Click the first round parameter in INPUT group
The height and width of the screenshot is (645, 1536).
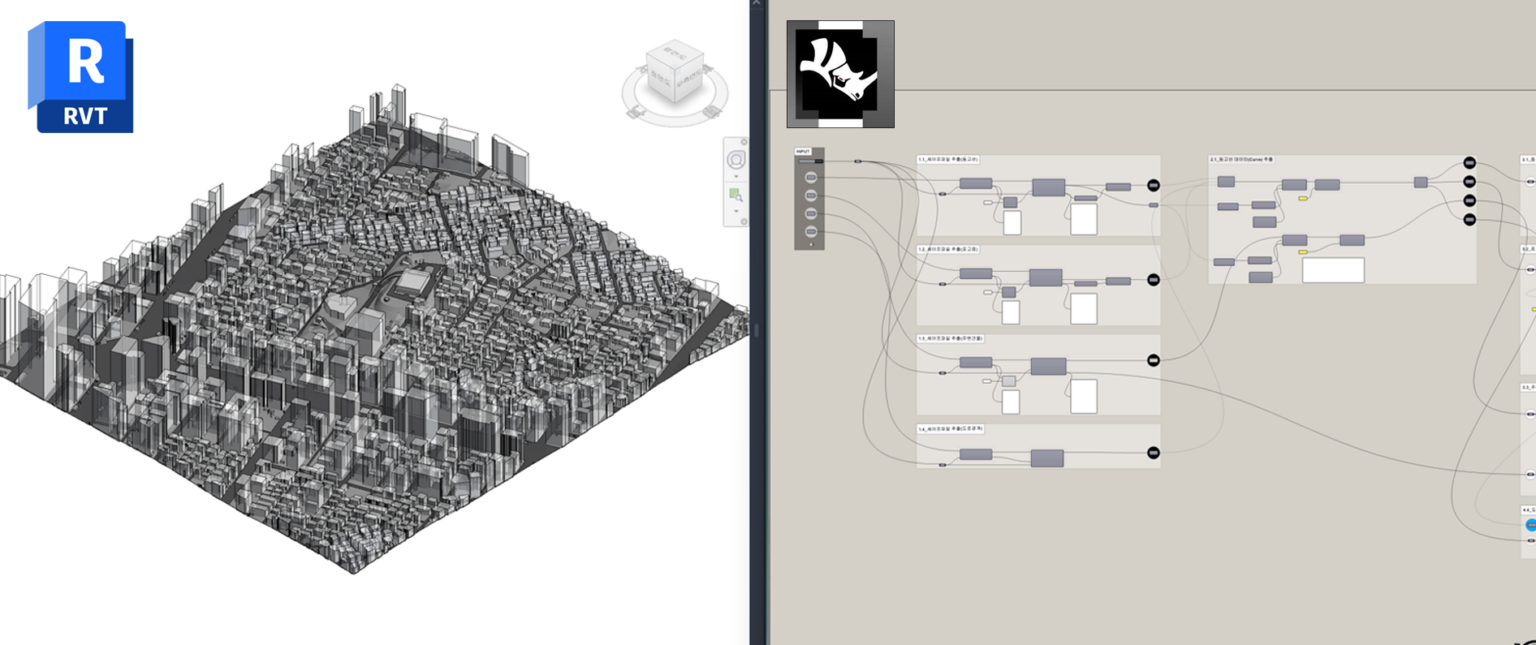(x=811, y=178)
